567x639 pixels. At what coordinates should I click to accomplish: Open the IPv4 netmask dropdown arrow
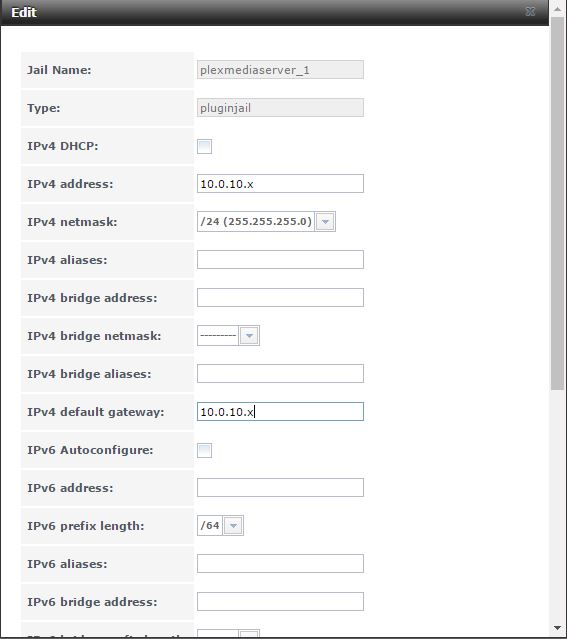pyautogui.click(x=325, y=222)
